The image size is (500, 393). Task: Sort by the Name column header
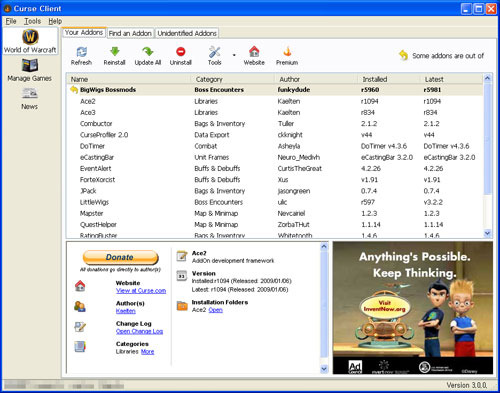pos(129,79)
